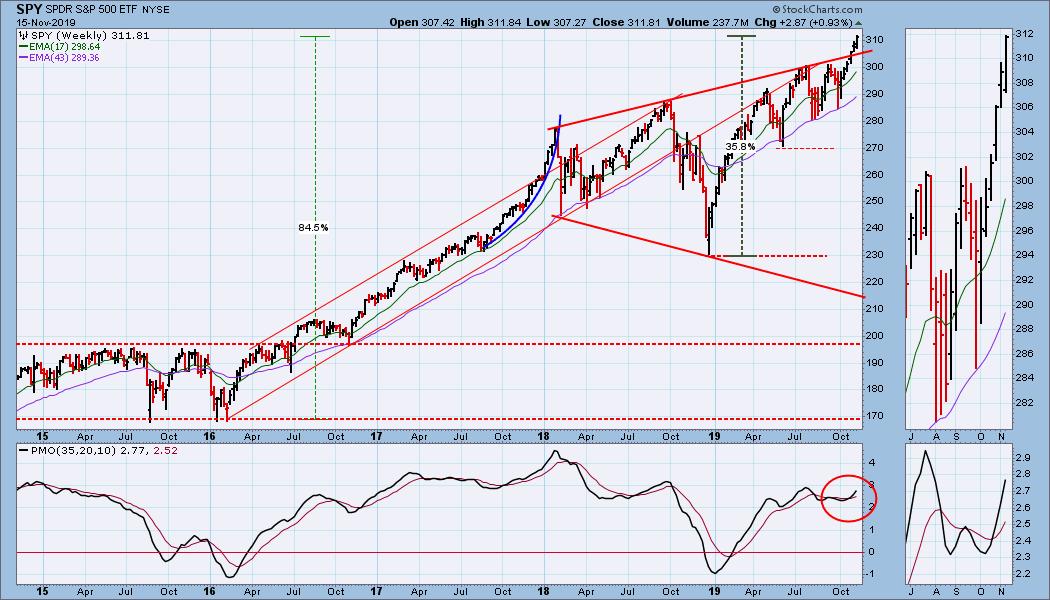The image size is (1050, 600).
Task: Click the SPY ticker symbol title
Action: pyautogui.click(x=30, y=9)
